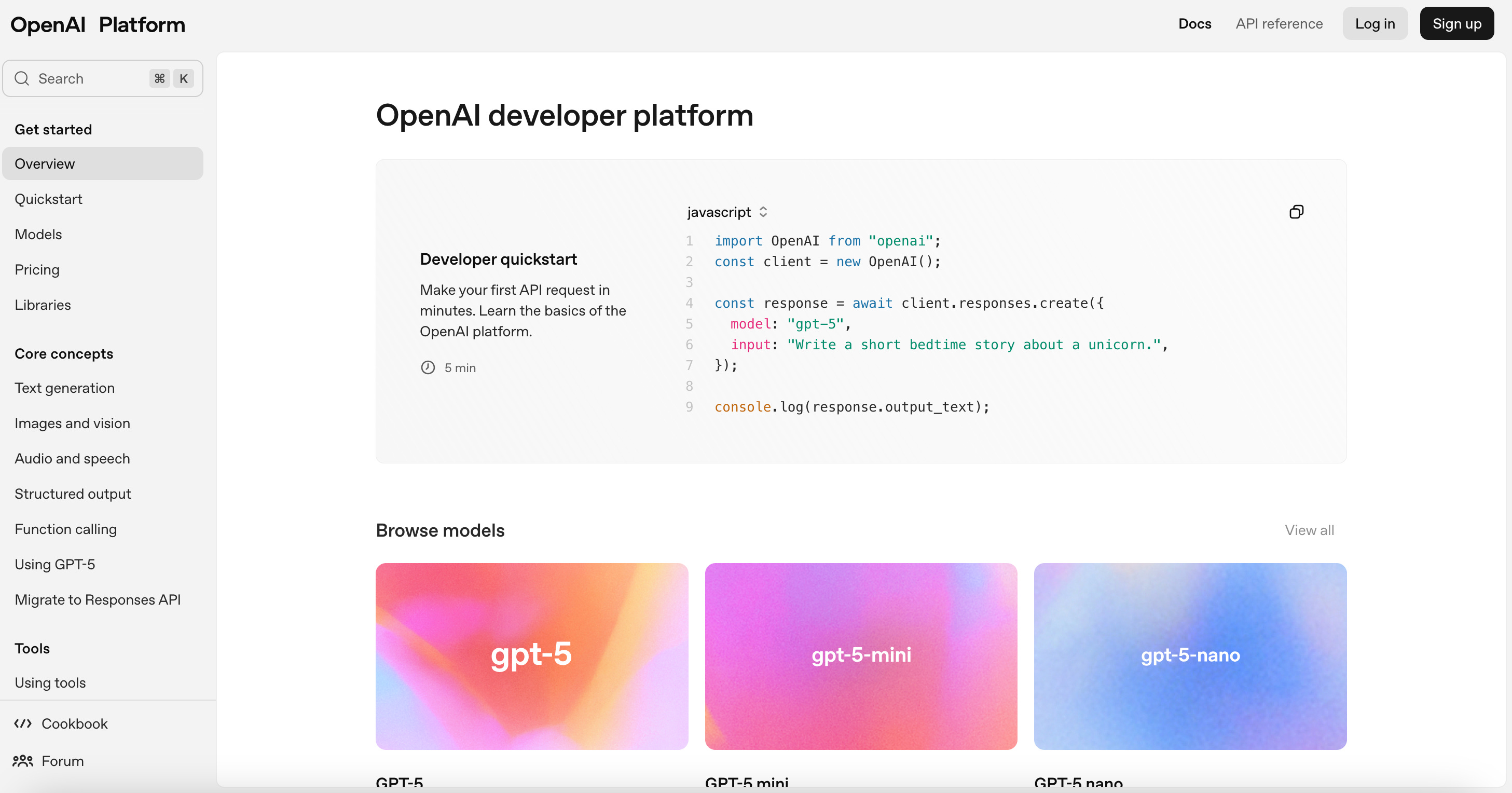Open the gpt-5 model card
The height and width of the screenshot is (793, 1512).
tap(532, 655)
